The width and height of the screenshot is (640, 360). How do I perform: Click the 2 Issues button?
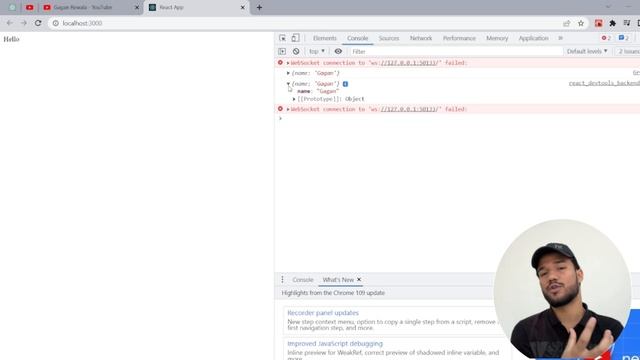click(629, 51)
